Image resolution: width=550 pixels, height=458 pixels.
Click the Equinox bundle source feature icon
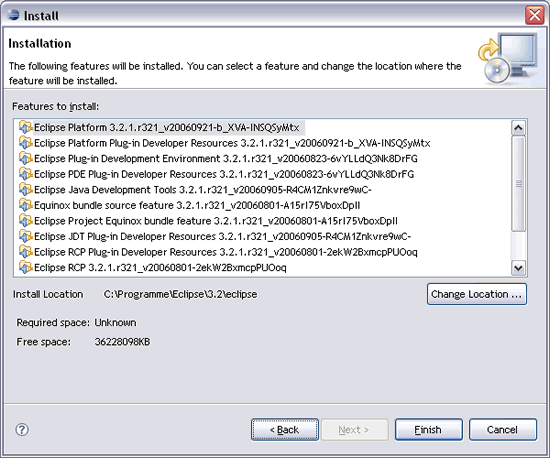tap(25, 205)
